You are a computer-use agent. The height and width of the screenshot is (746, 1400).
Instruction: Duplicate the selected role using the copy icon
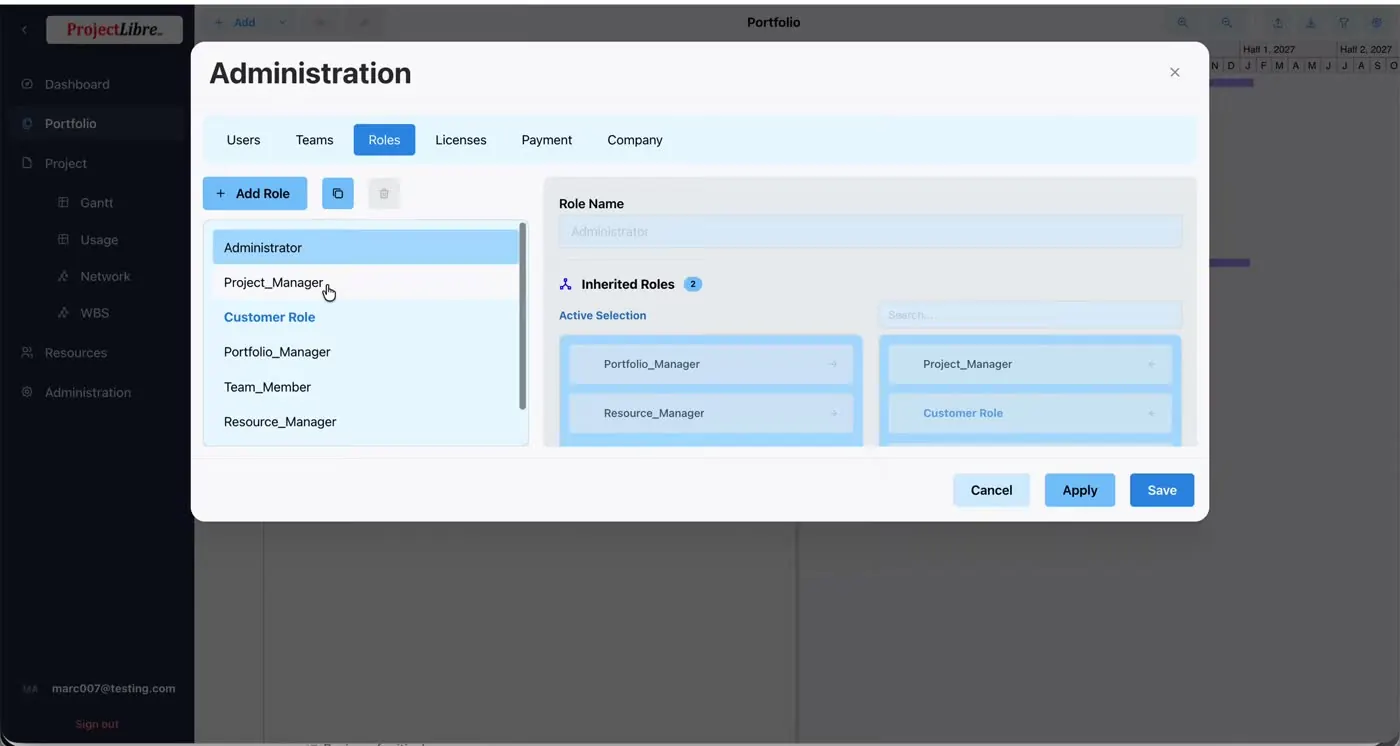click(x=338, y=193)
